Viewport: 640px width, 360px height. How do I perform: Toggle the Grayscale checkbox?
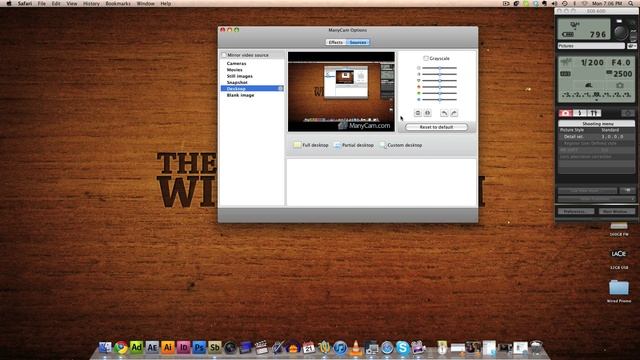[x=426, y=58]
